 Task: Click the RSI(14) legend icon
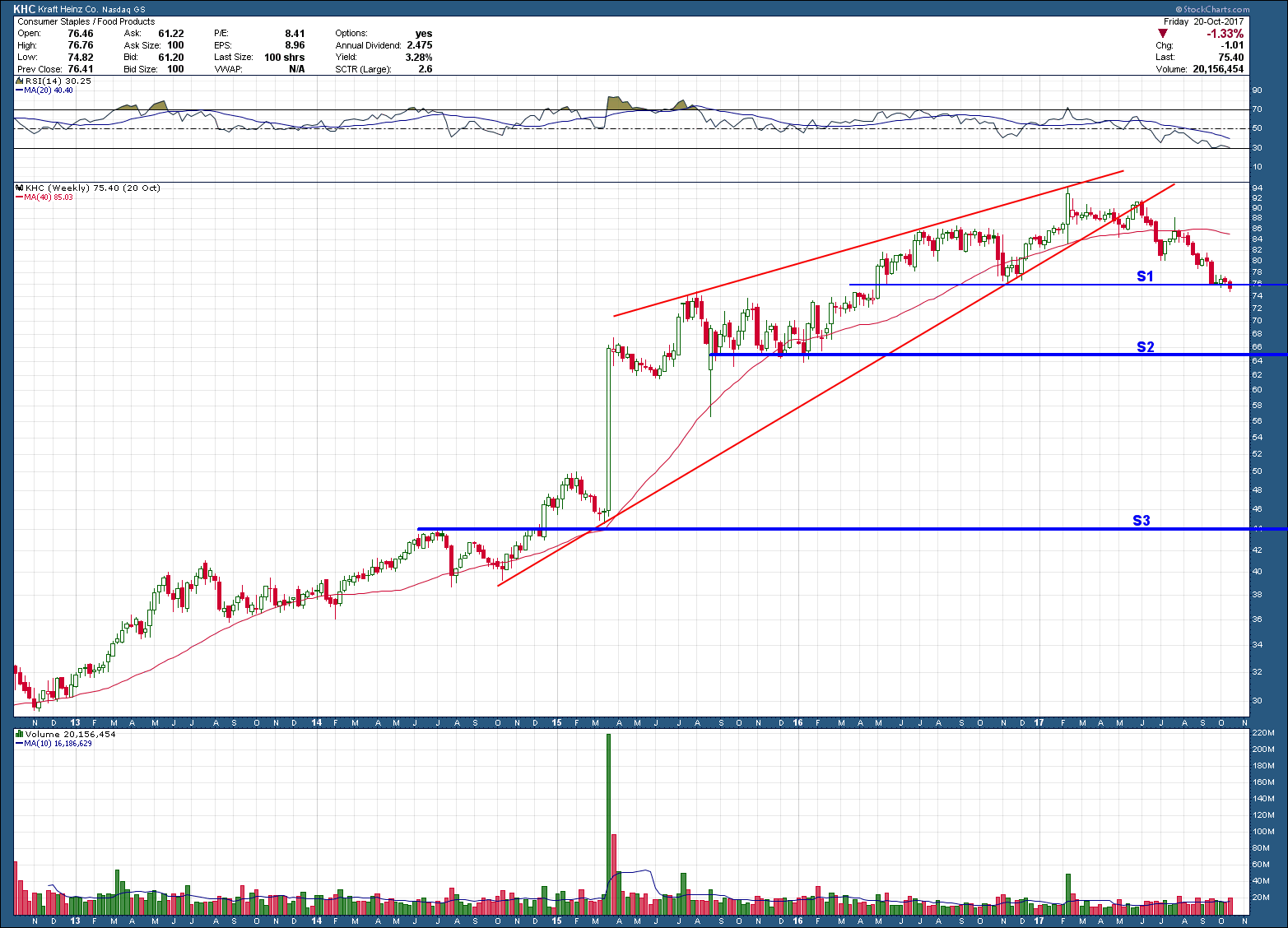point(21,81)
